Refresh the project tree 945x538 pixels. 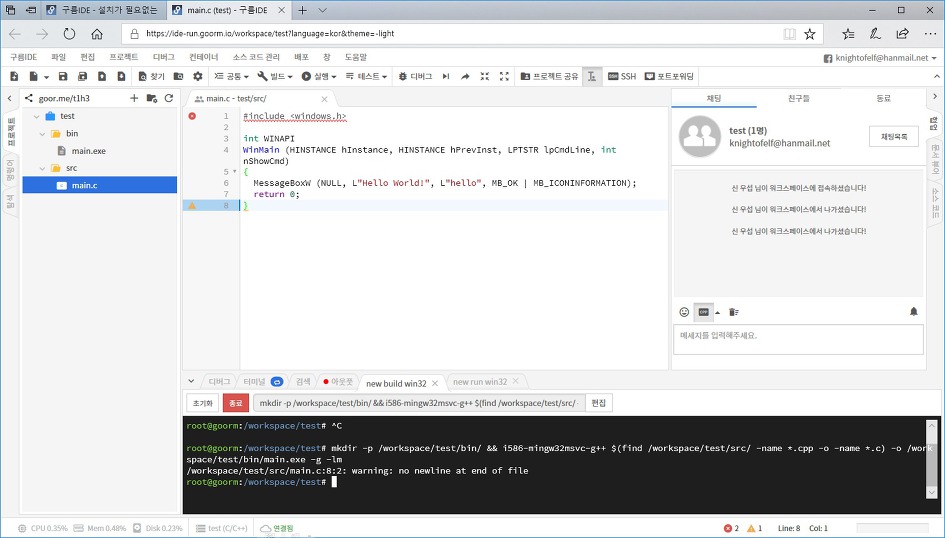click(x=169, y=98)
